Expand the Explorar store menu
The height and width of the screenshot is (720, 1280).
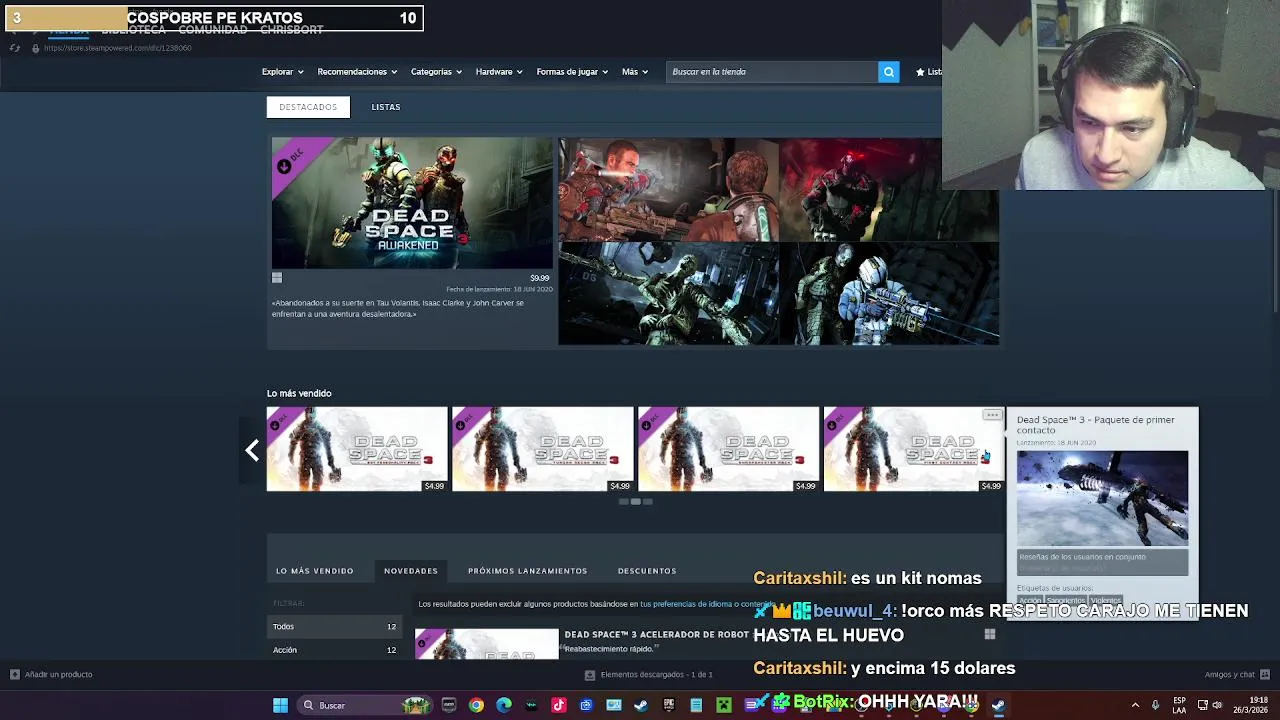(282, 72)
